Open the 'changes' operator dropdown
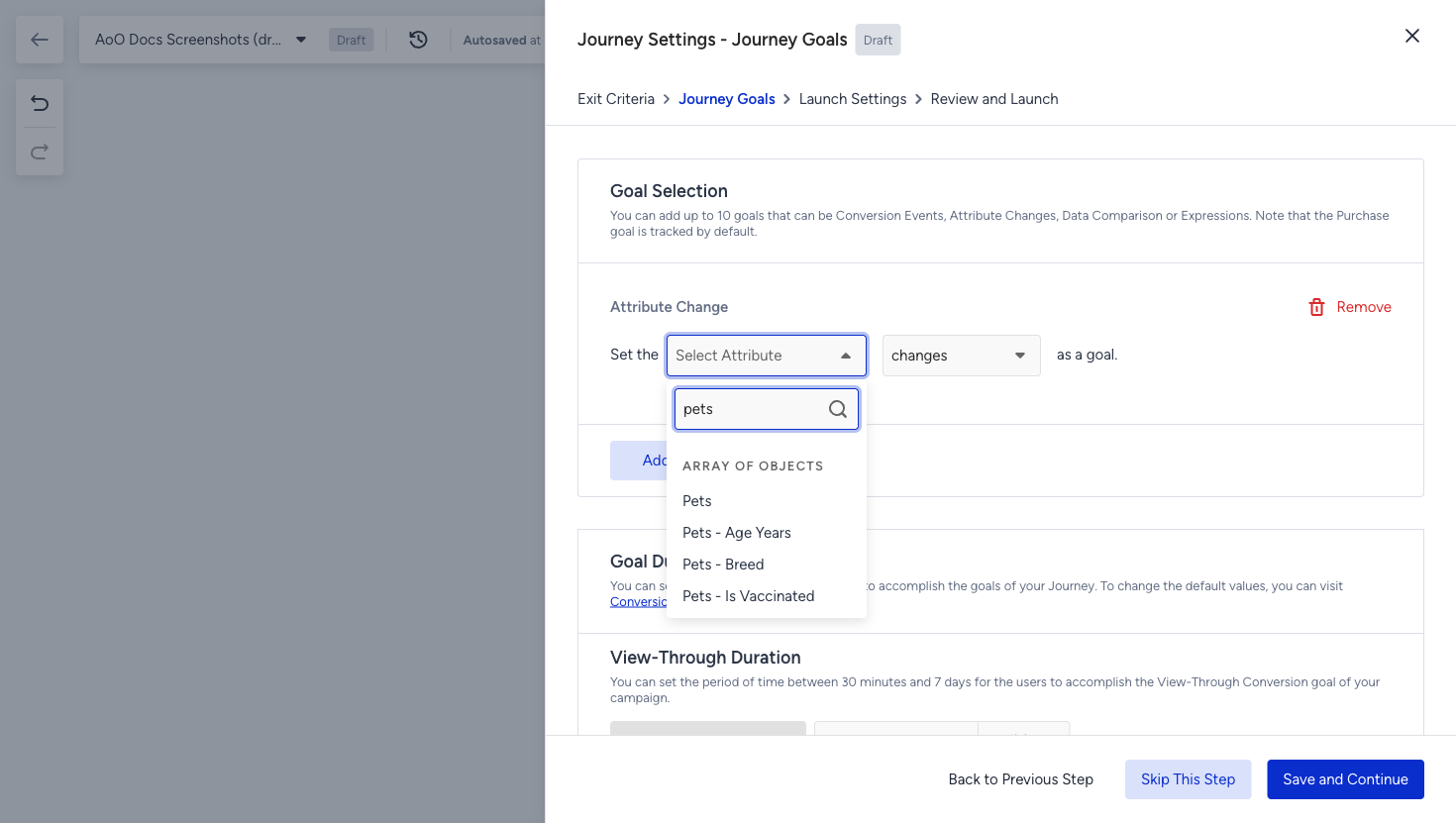Screen dimensions: 1456x823 [961, 356]
